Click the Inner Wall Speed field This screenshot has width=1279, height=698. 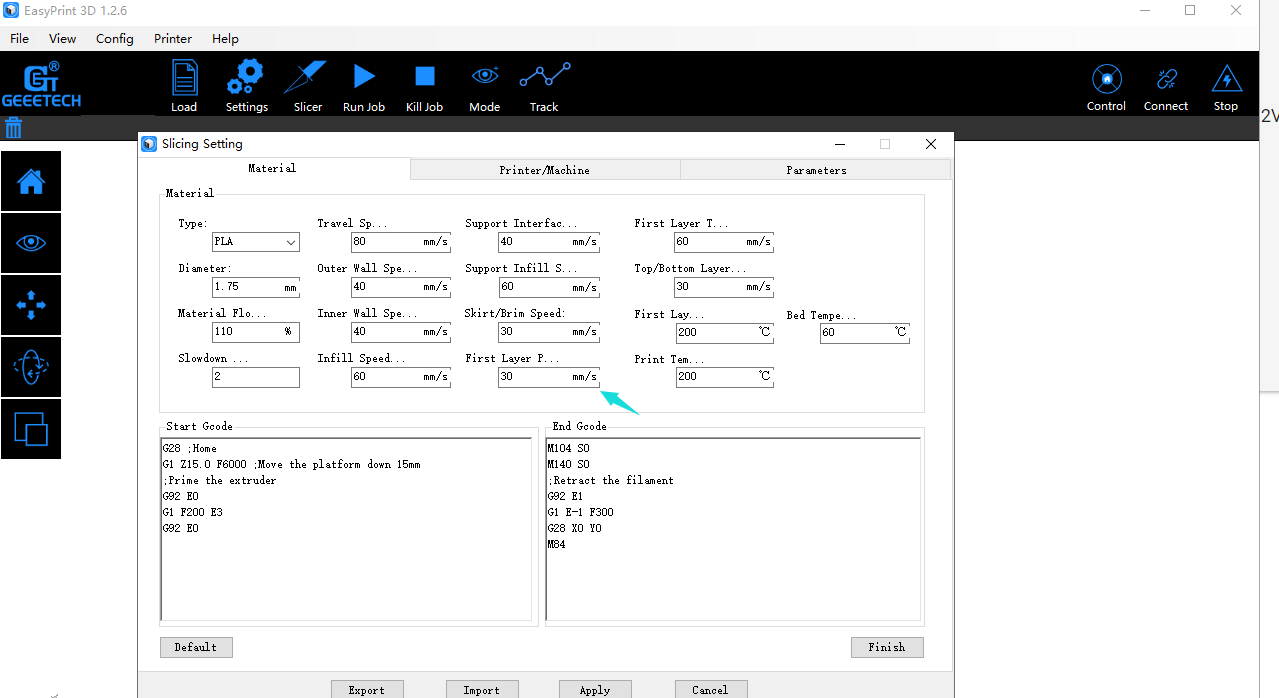(x=400, y=332)
